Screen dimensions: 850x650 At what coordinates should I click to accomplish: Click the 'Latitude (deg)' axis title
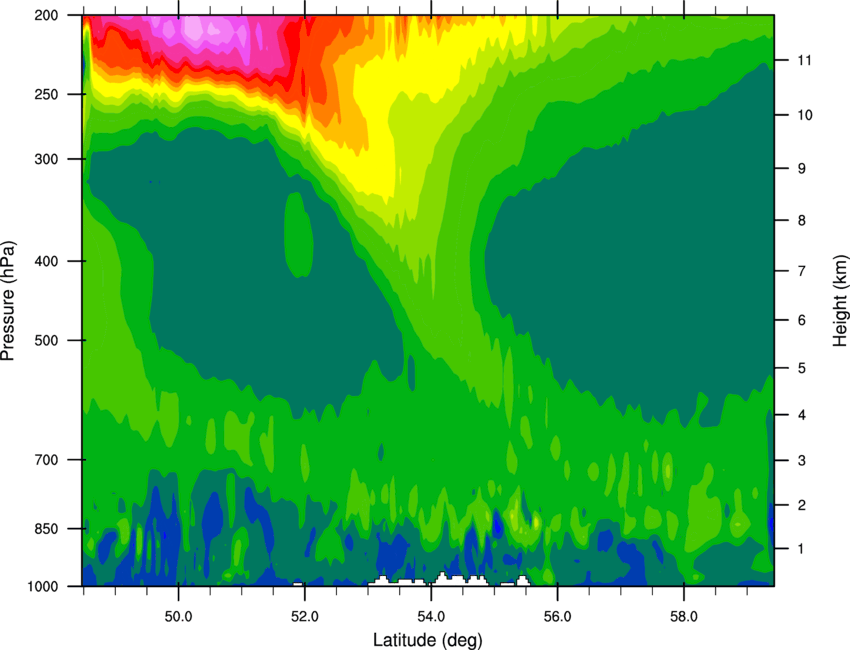point(428,640)
